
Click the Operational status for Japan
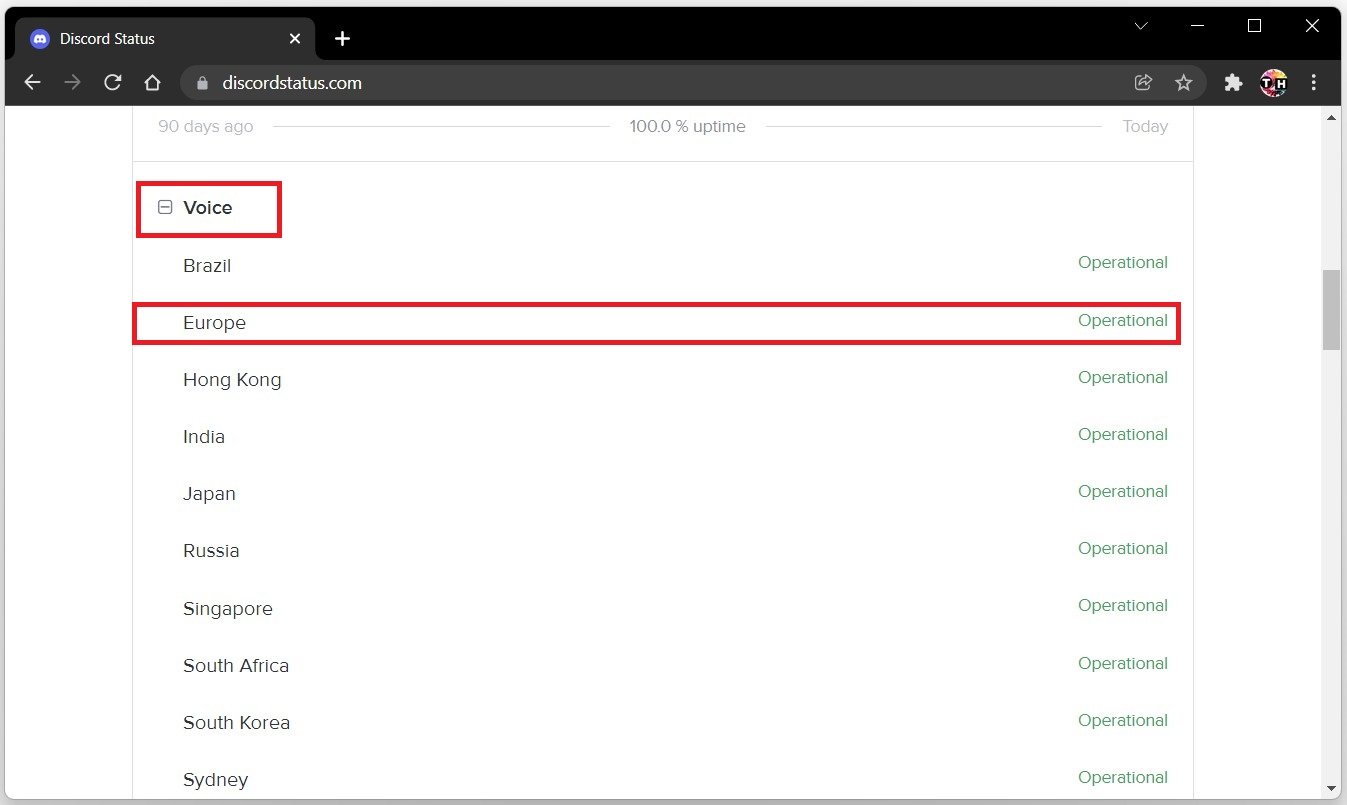pos(1122,492)
